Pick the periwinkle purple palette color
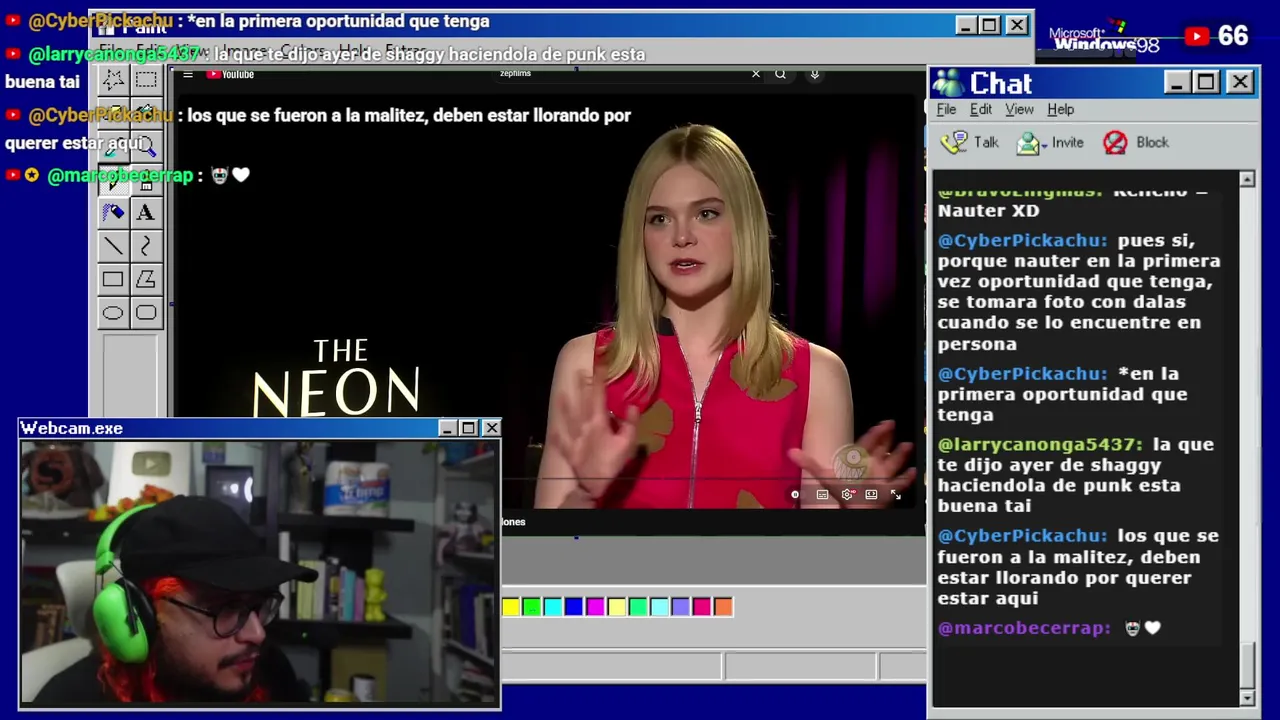The image size is (1280, 720). pyautogui.click(x=681, y=606)
